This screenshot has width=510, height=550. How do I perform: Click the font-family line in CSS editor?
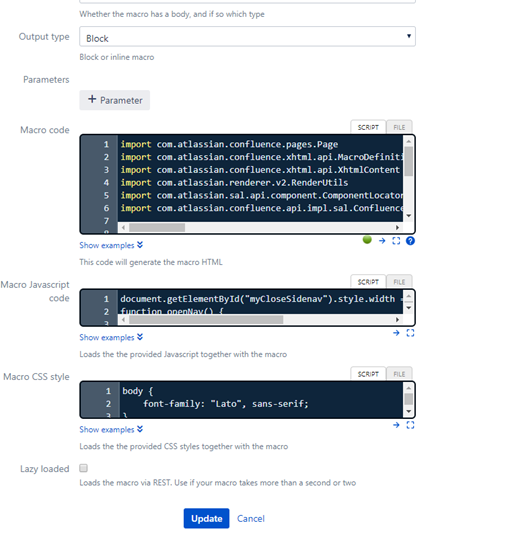226,404
